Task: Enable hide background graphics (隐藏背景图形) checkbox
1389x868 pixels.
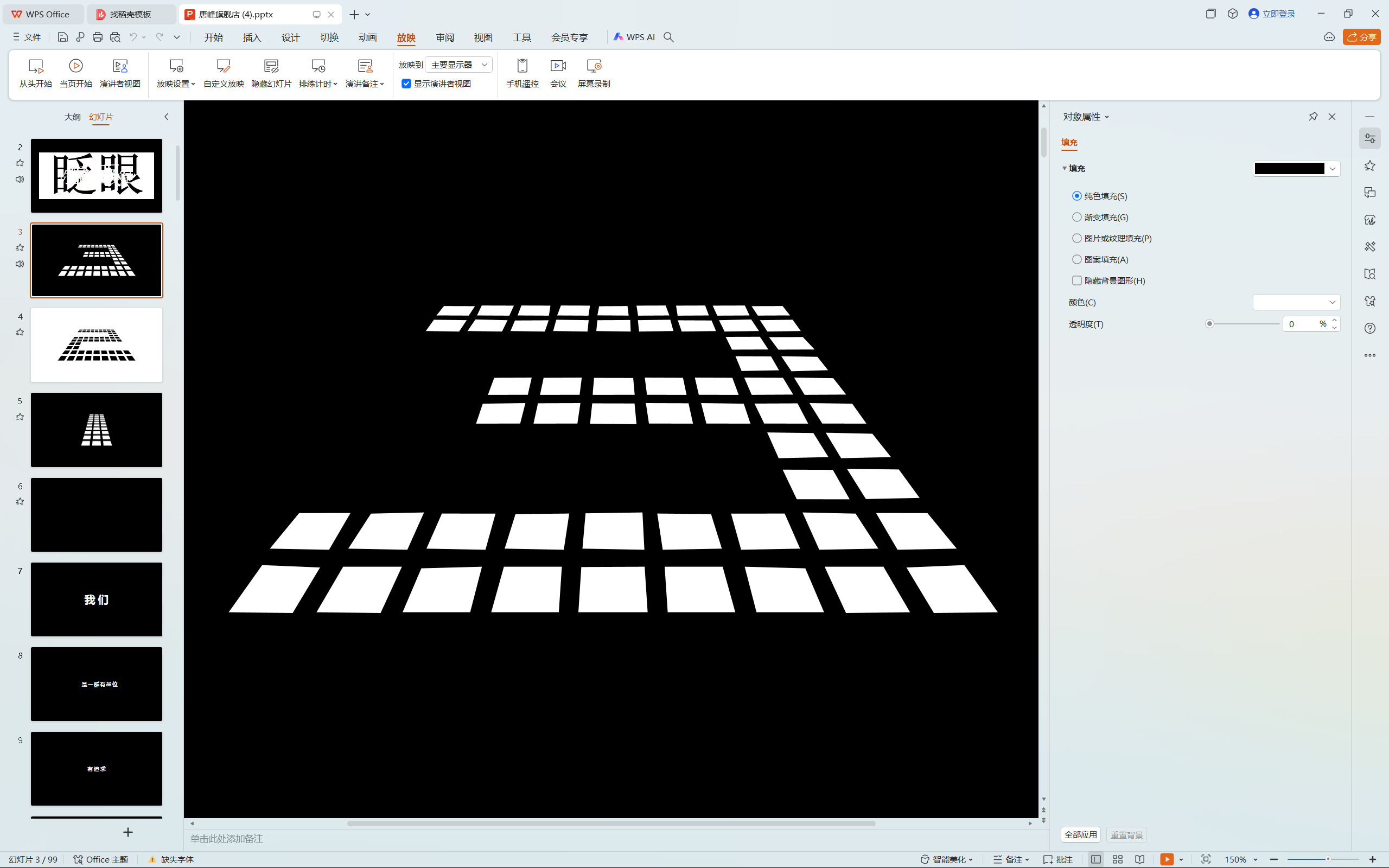Action: coord(1077,280)
